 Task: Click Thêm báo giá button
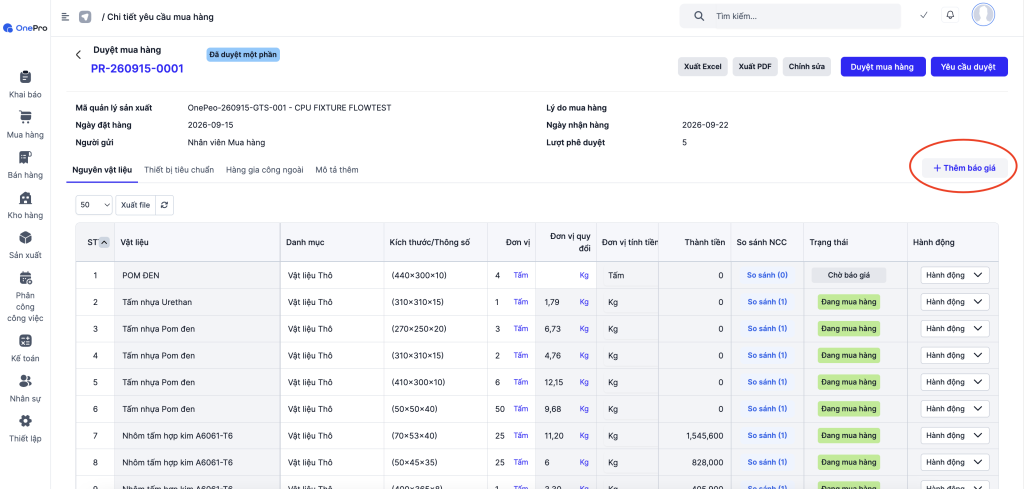(x=965, y=168)
